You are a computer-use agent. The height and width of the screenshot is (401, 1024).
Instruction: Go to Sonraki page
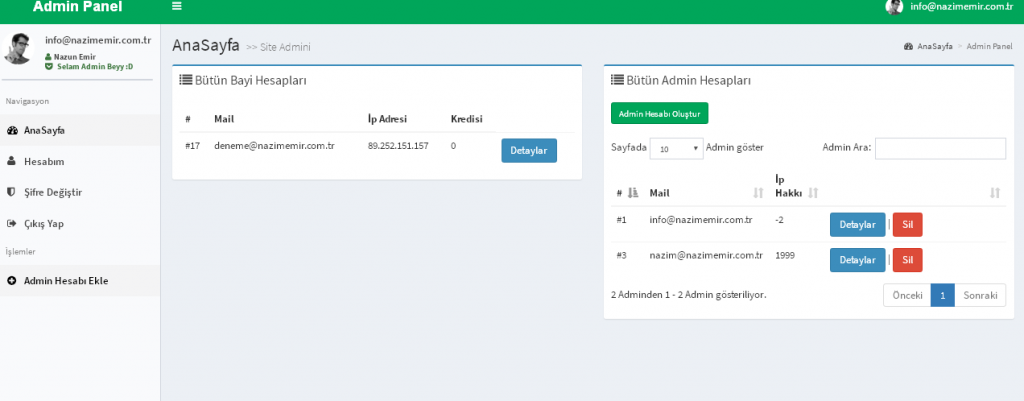tap(980, 295)
